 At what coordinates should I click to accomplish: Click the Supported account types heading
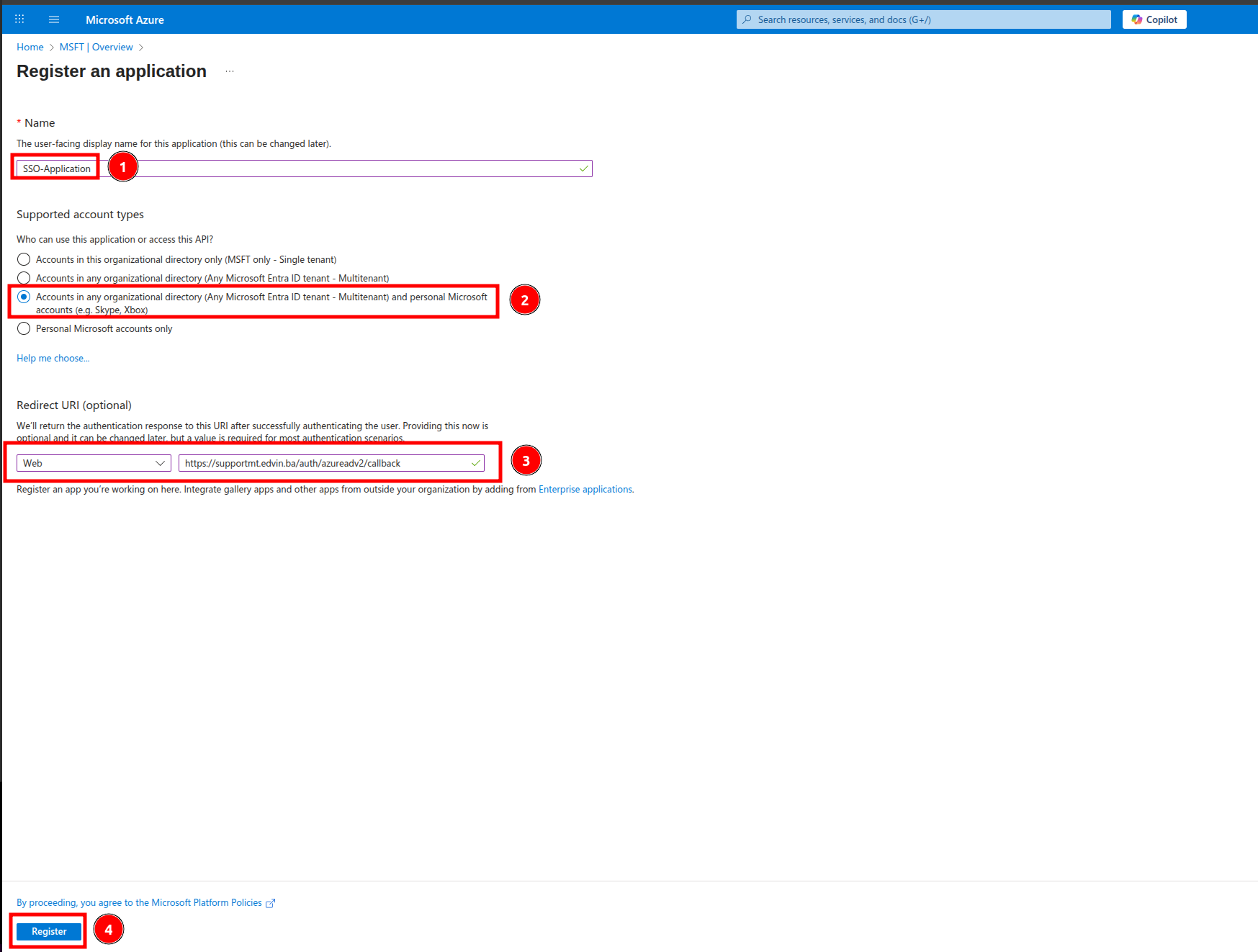coord(80,214)
